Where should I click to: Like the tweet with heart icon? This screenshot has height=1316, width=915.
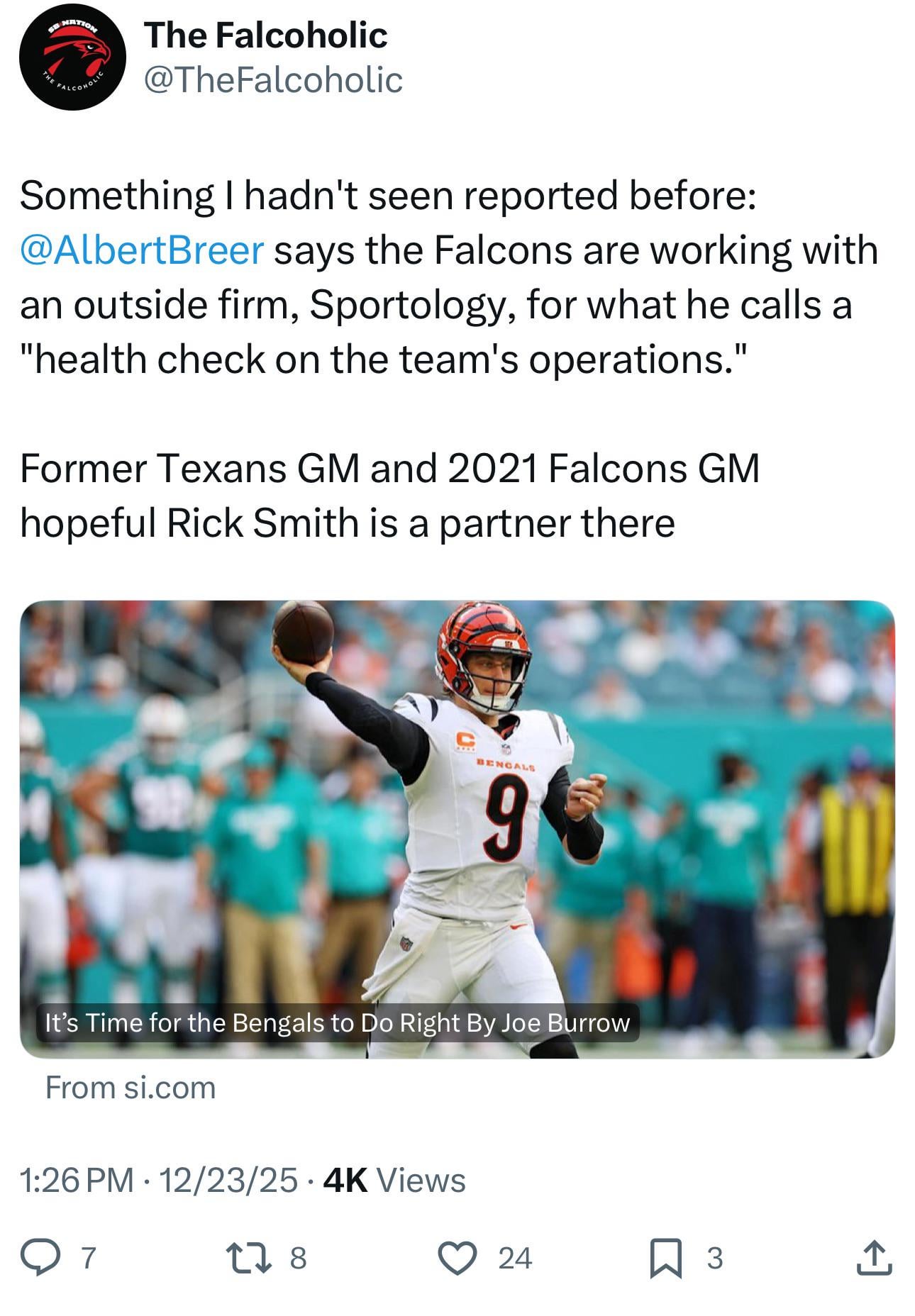[458, 1257]
